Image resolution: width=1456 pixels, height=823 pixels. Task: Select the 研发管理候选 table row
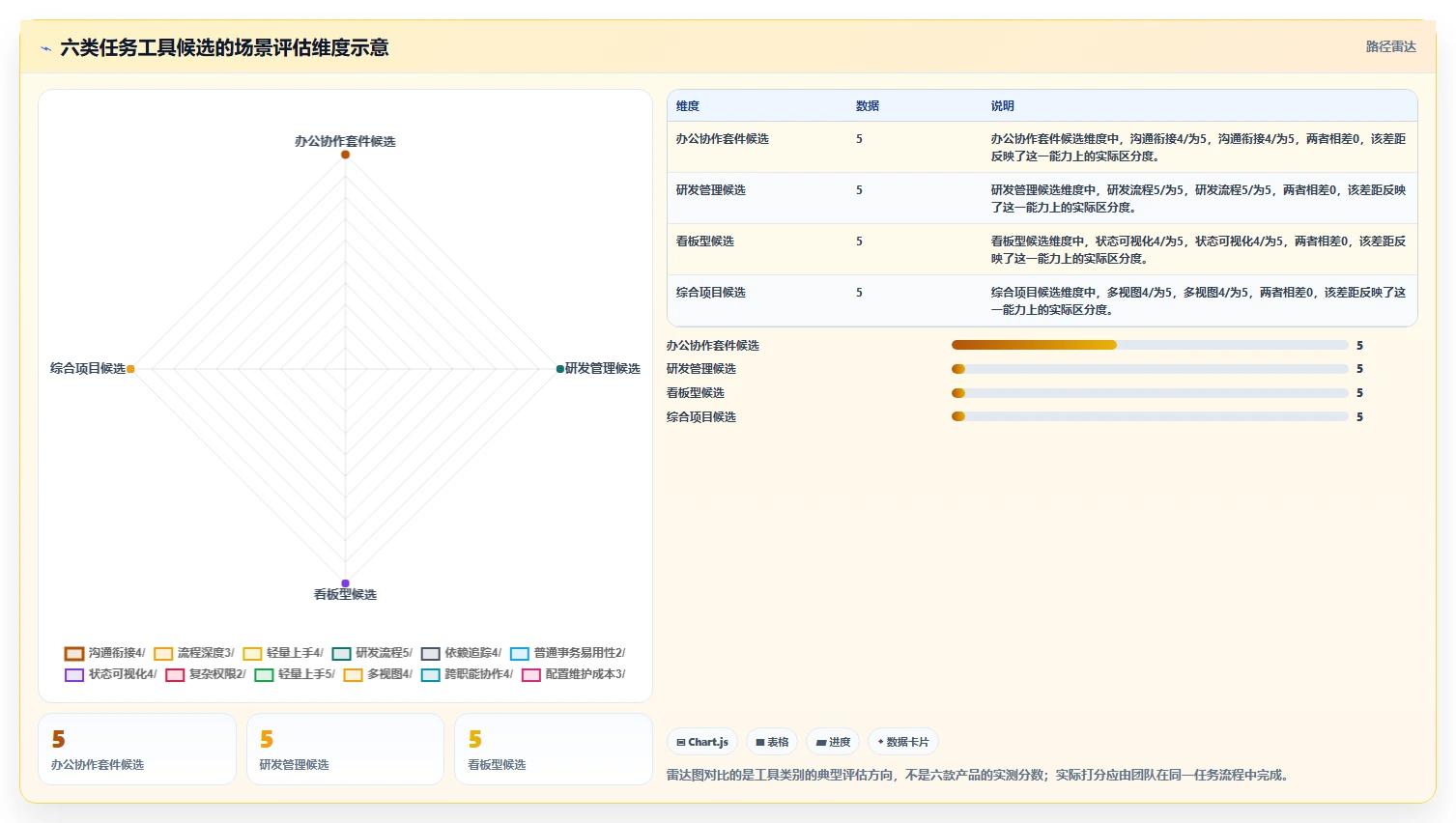pos(1042,198)
